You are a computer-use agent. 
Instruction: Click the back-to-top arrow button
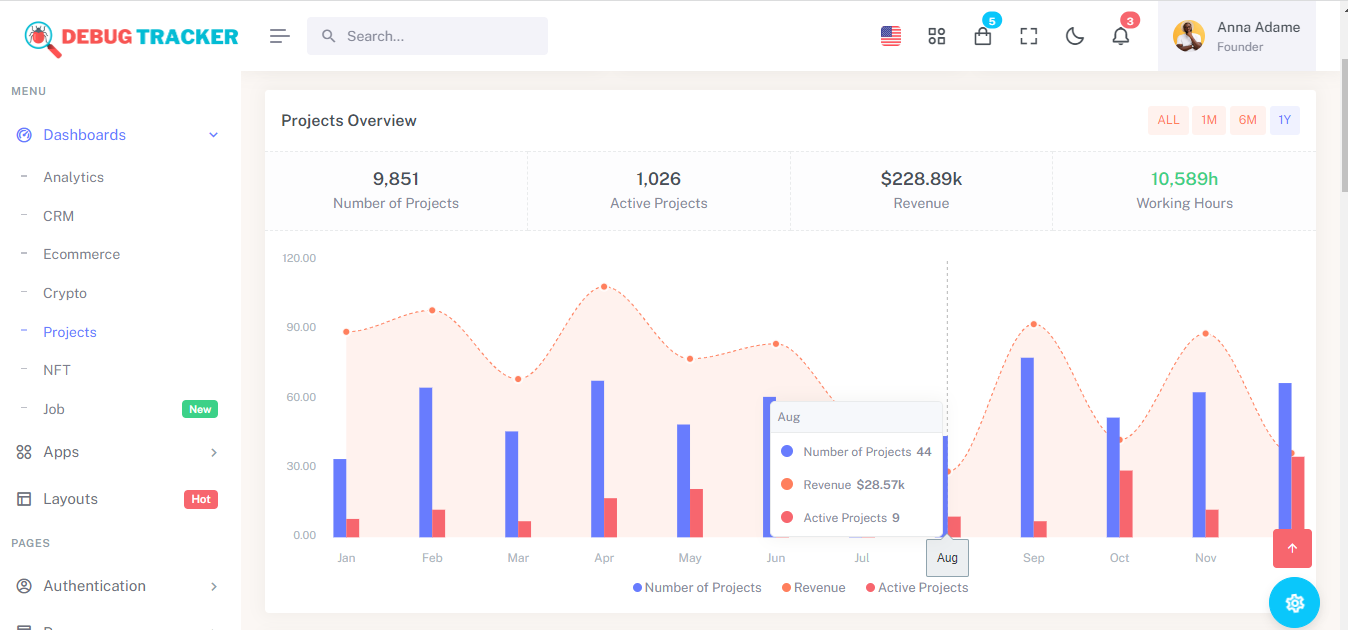[1292, 548]
